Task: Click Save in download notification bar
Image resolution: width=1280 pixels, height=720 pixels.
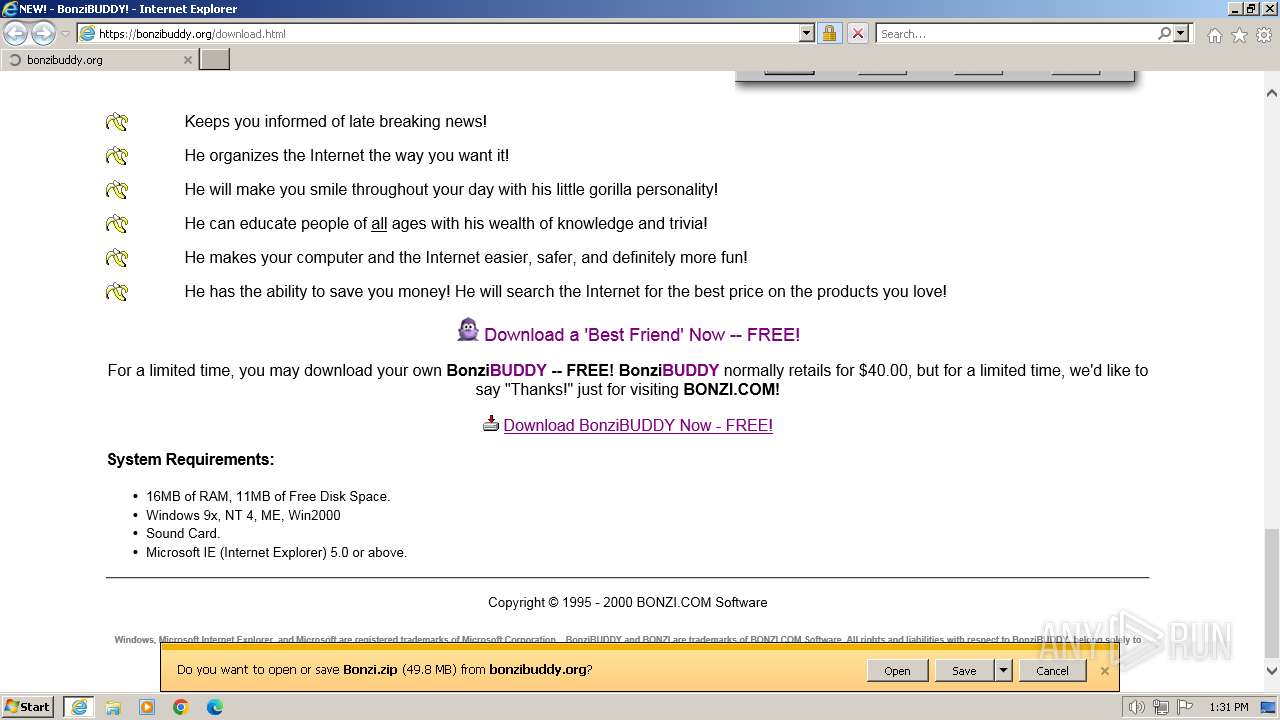Action: click(x=964, y=671)
